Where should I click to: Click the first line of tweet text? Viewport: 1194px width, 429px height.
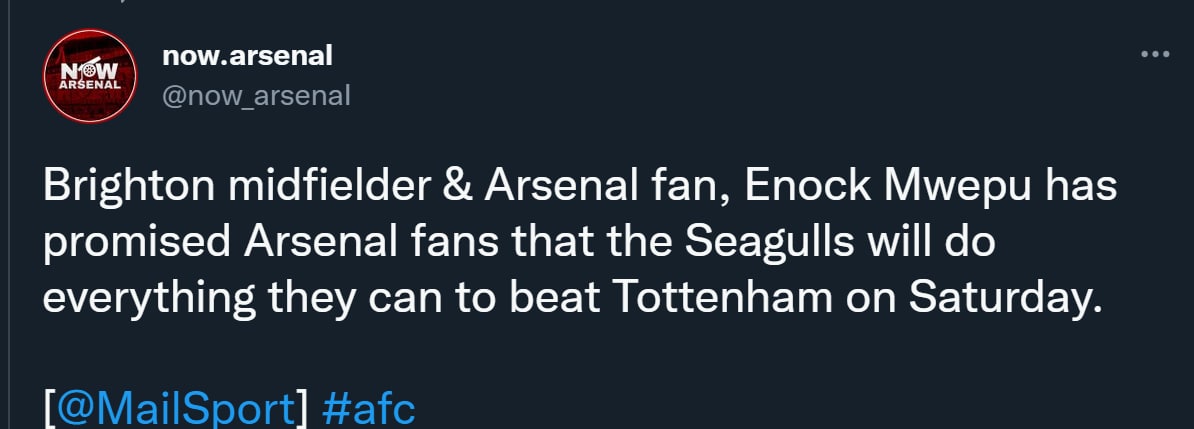(x=579, y=187)
